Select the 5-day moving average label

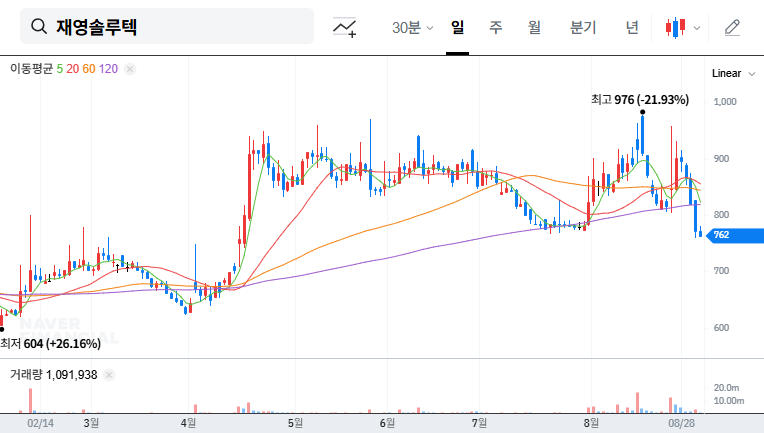click(x=59, y=69)
